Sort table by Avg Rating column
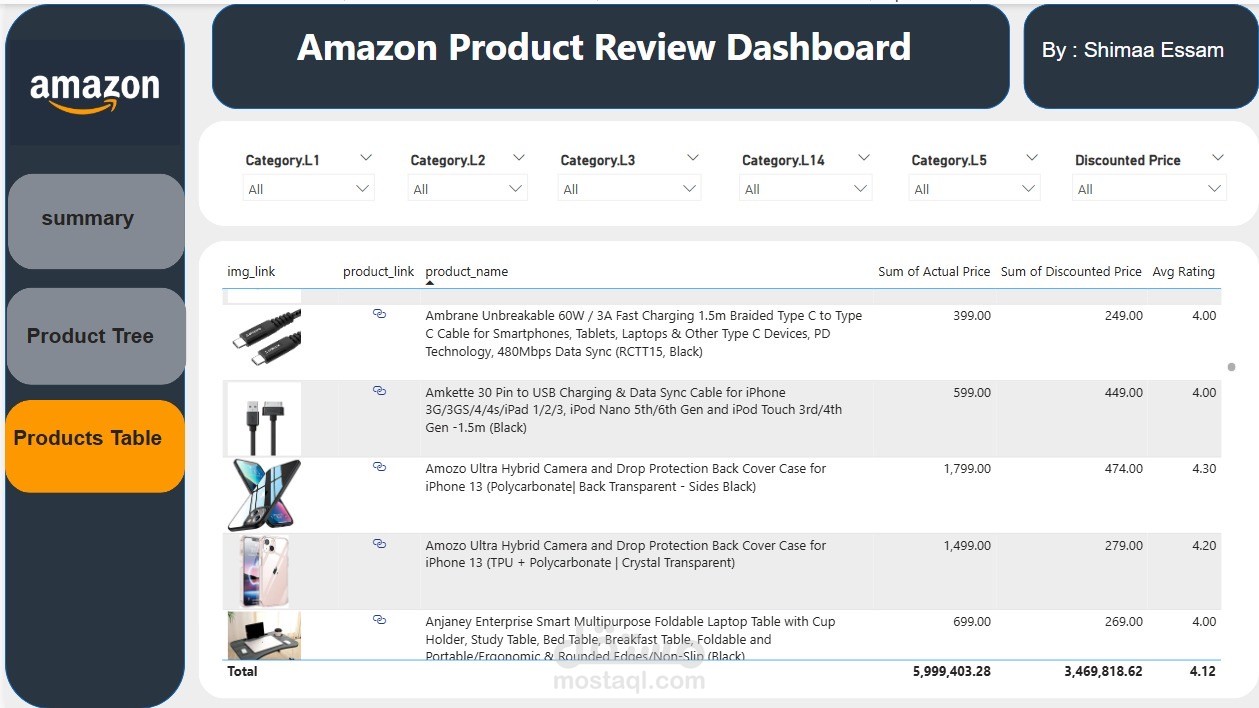The width and height of the screenshot is (1259, 708). click(x=1182, y=271)
